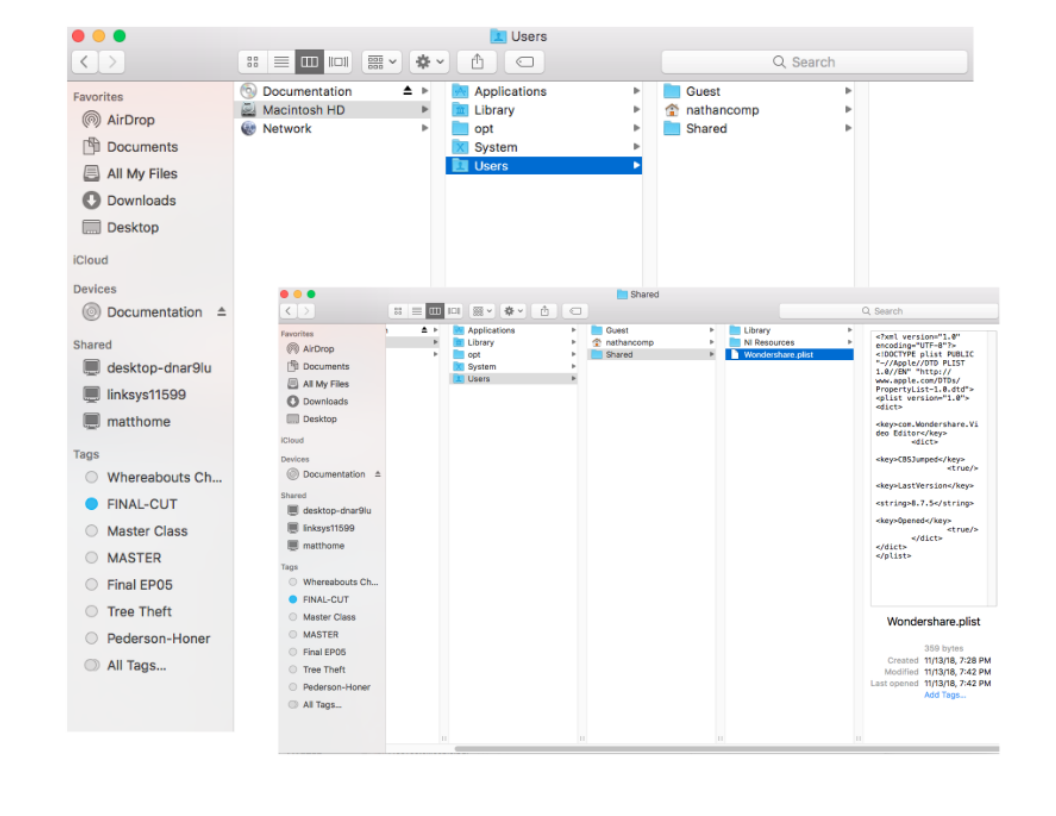
Task: Select Cover Flow view in the Users window
Action: [339, 62]
